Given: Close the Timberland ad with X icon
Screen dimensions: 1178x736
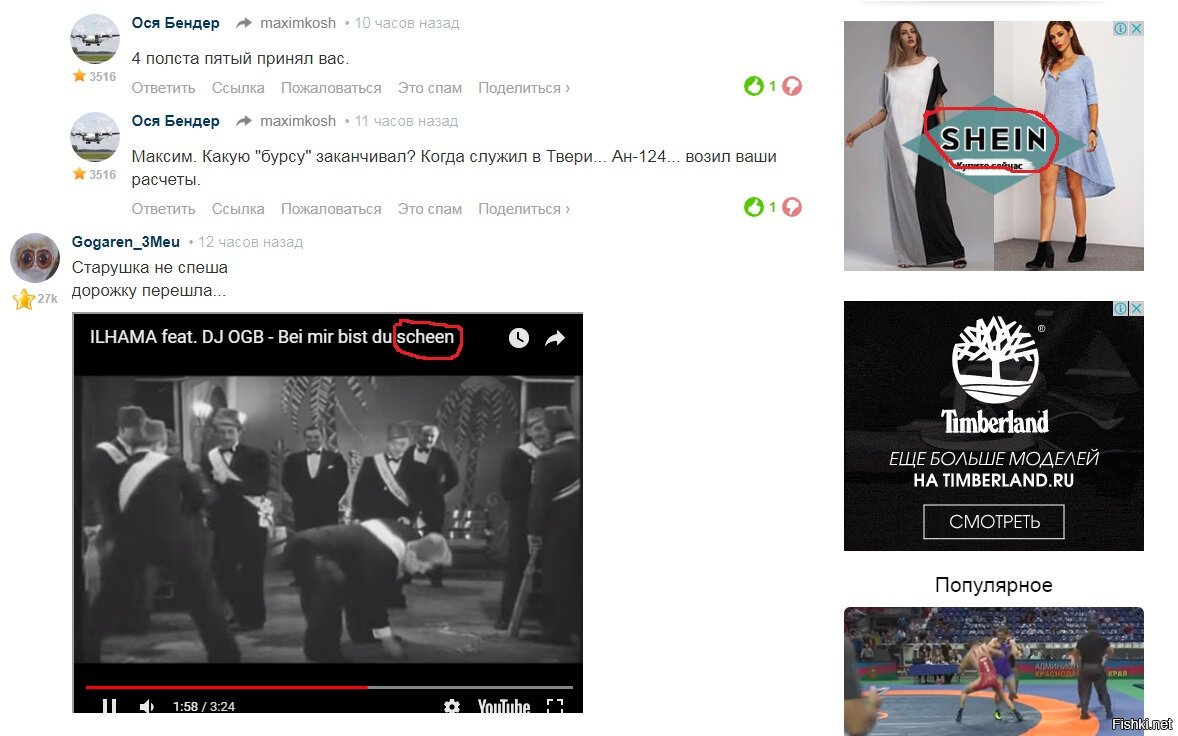Looking at the screenshot, I should (x=1137, y=309).
